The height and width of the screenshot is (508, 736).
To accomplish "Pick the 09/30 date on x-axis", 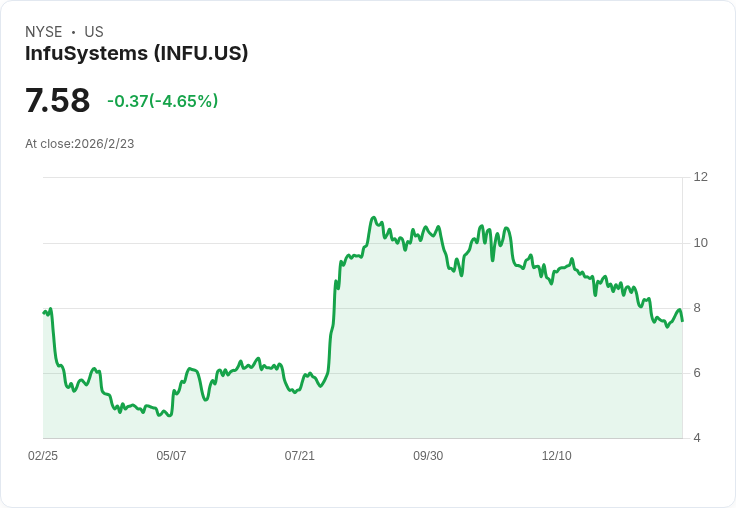I will [428, 456].
